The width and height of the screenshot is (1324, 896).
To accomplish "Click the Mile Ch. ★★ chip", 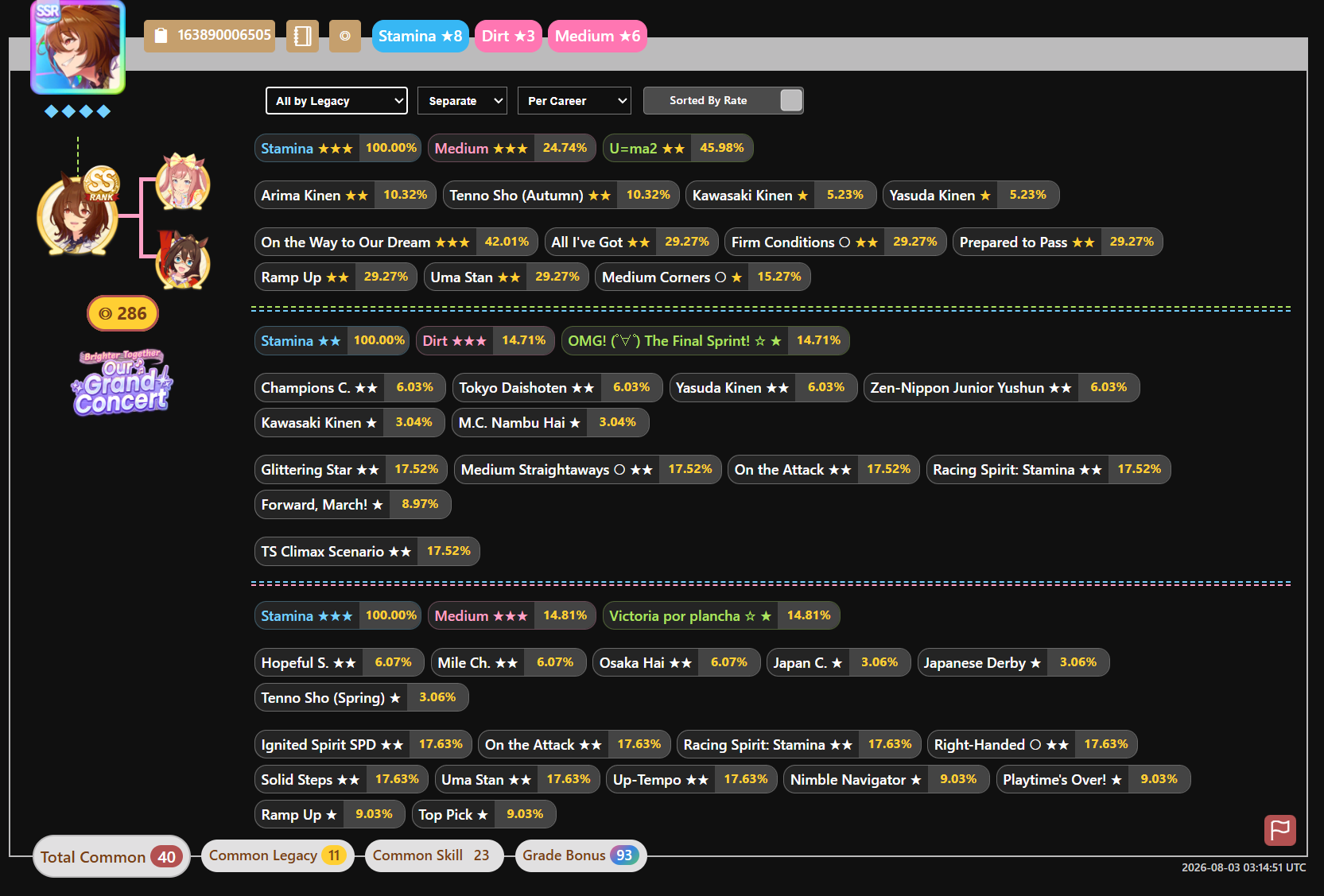I will pyautogui.click(x=509, y=662).
